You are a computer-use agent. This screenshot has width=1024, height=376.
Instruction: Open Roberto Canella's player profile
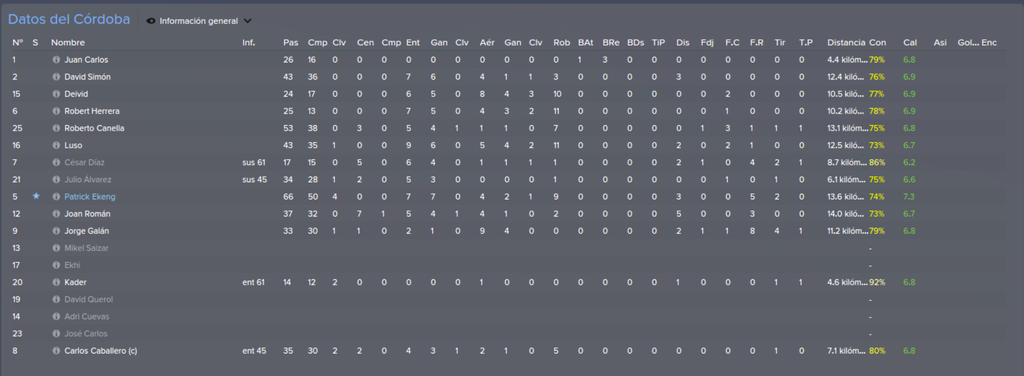coord(94,128)
